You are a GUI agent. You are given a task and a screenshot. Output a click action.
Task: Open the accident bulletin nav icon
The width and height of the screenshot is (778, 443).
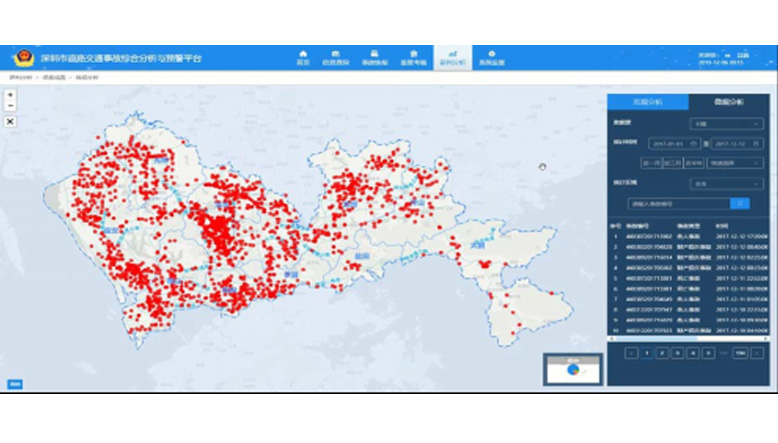click(373, 57)
